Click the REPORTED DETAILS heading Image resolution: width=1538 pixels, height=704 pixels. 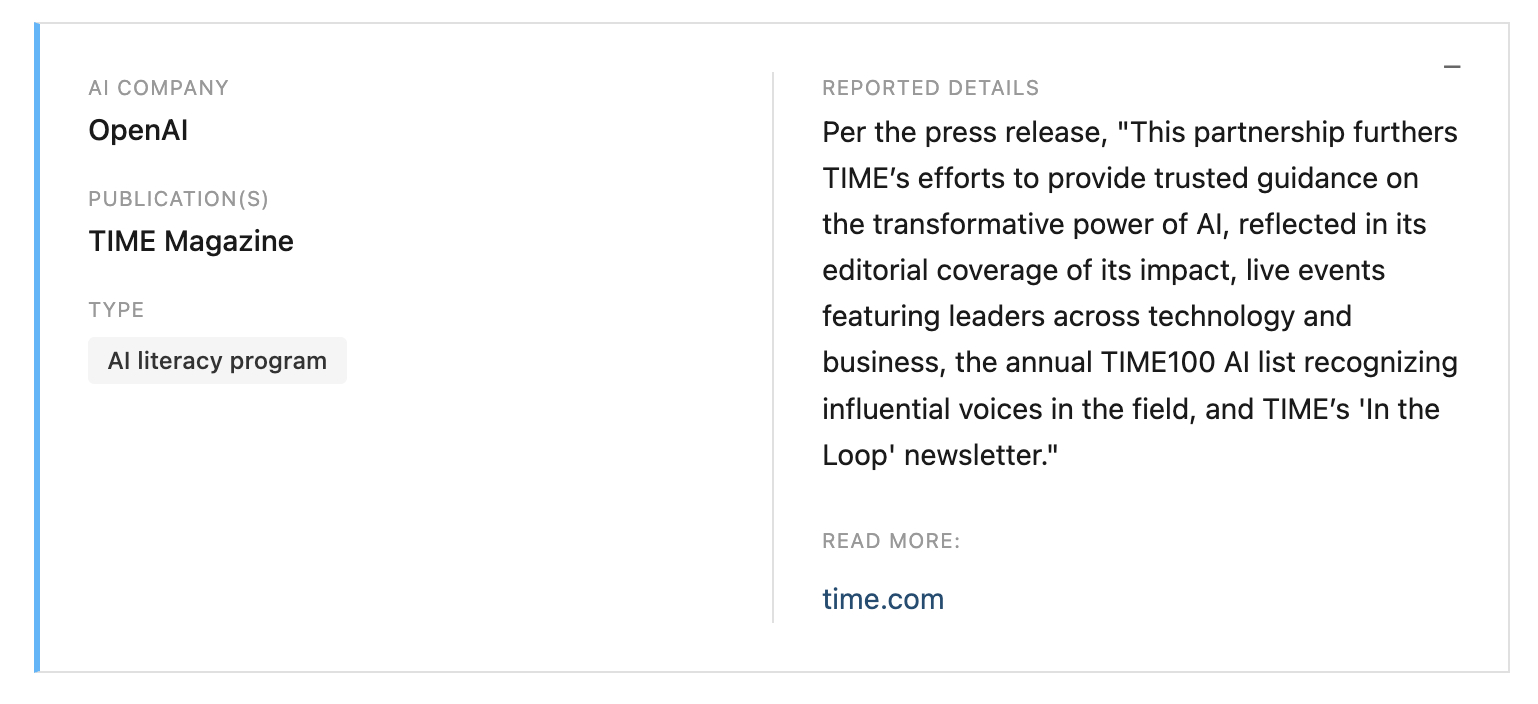coord(930,88)
